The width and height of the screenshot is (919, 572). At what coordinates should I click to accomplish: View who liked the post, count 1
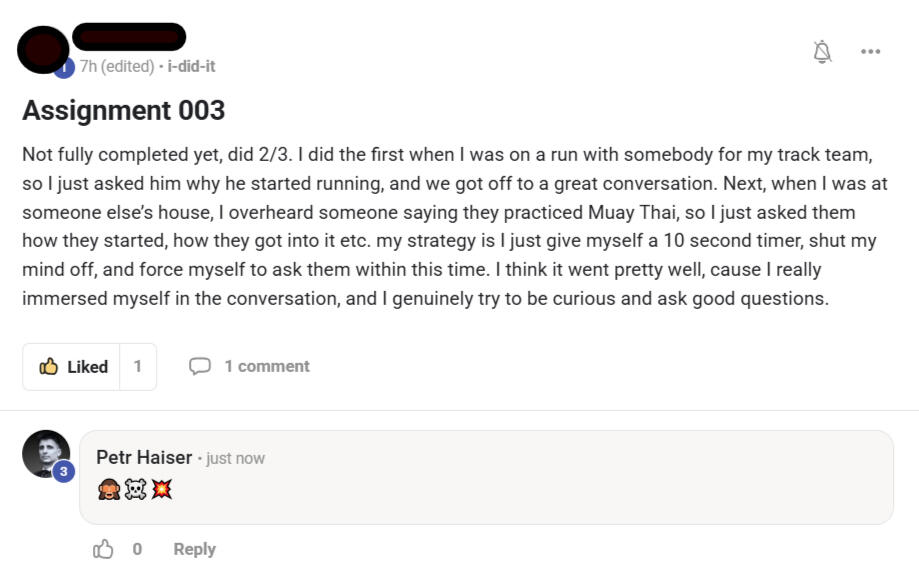click(138, 367)
